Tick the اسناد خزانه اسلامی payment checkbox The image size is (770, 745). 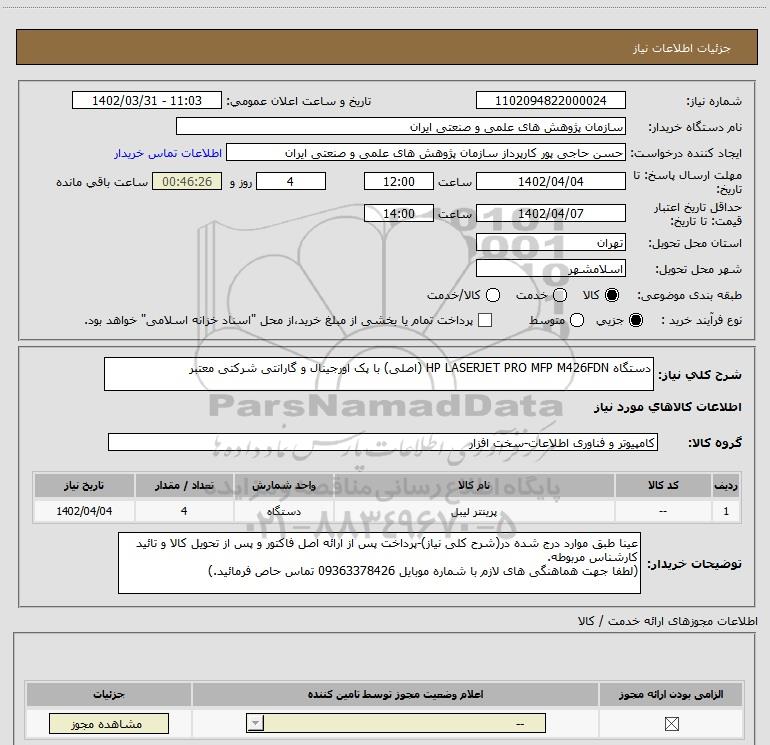pos(485,320)
